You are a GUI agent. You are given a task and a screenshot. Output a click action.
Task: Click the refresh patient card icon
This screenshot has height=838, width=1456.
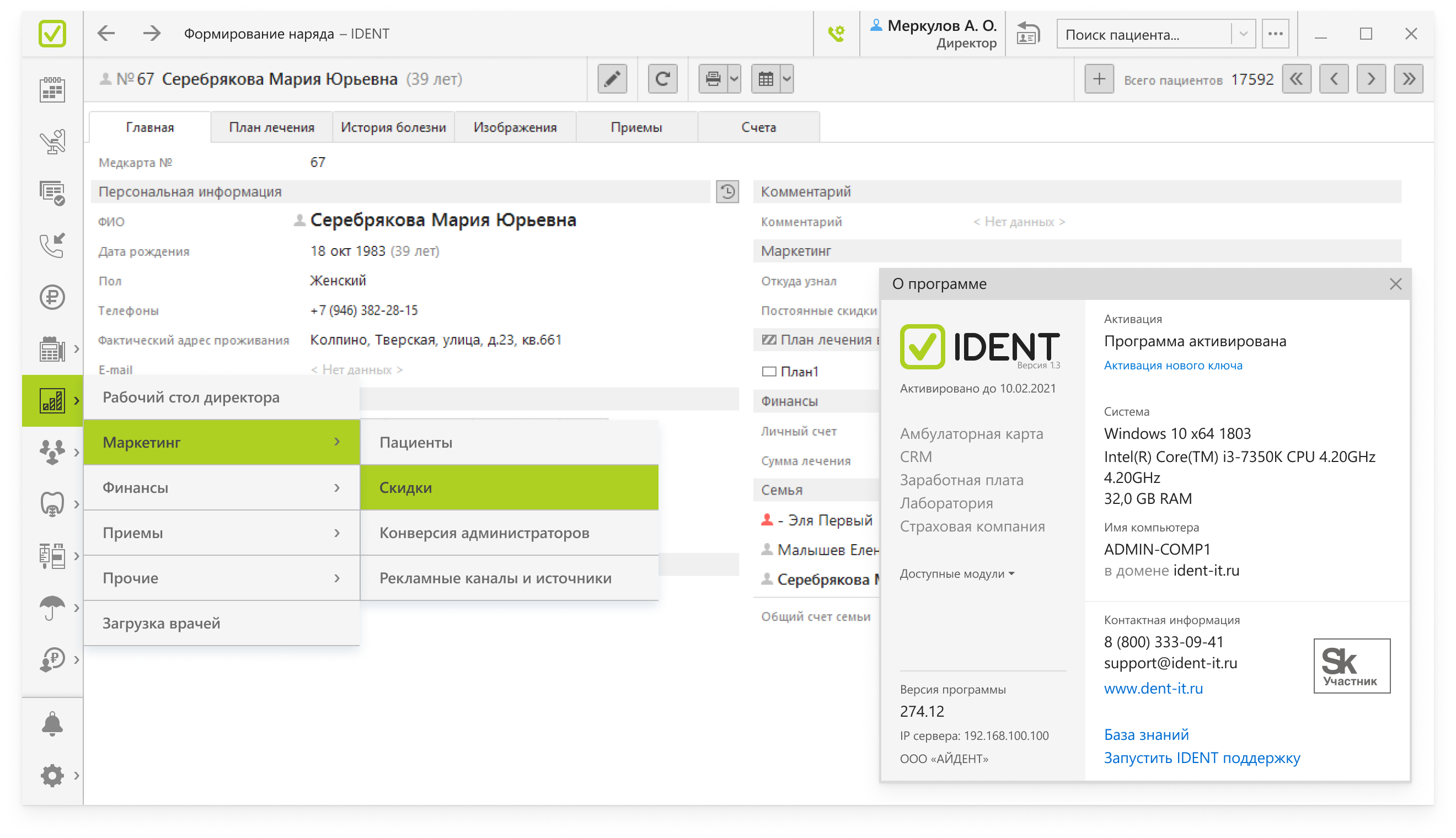point(662,79)
